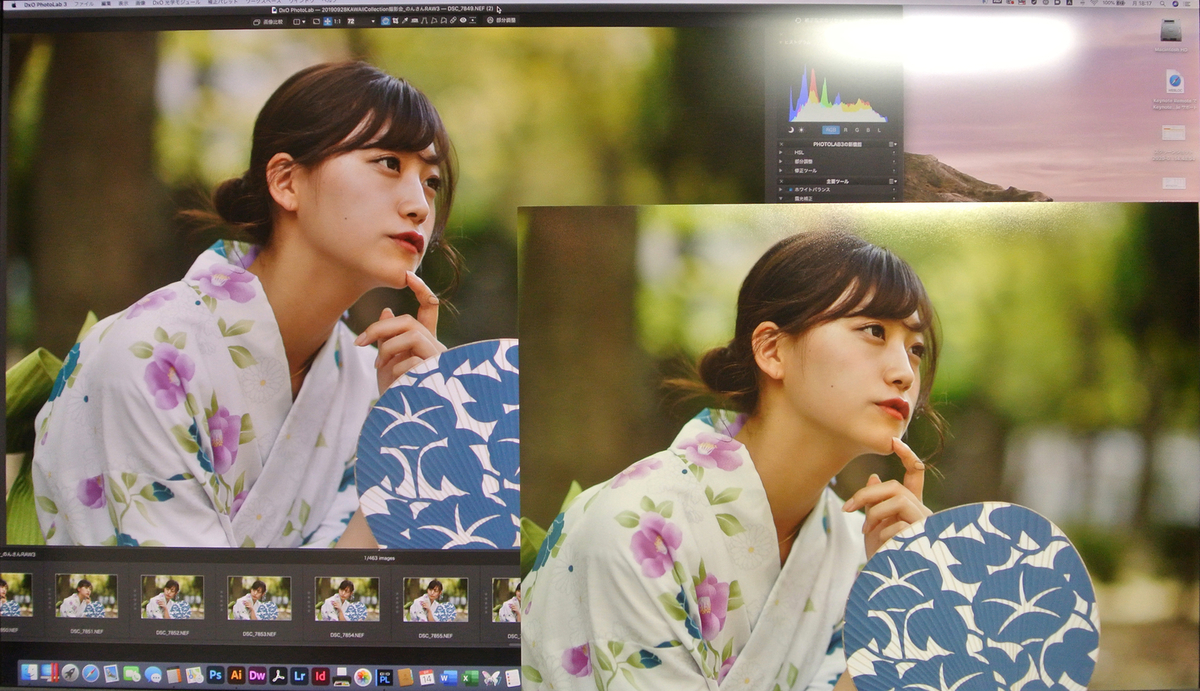Select the B histogram channel
Screen dimensions: 1200x691
868,130
